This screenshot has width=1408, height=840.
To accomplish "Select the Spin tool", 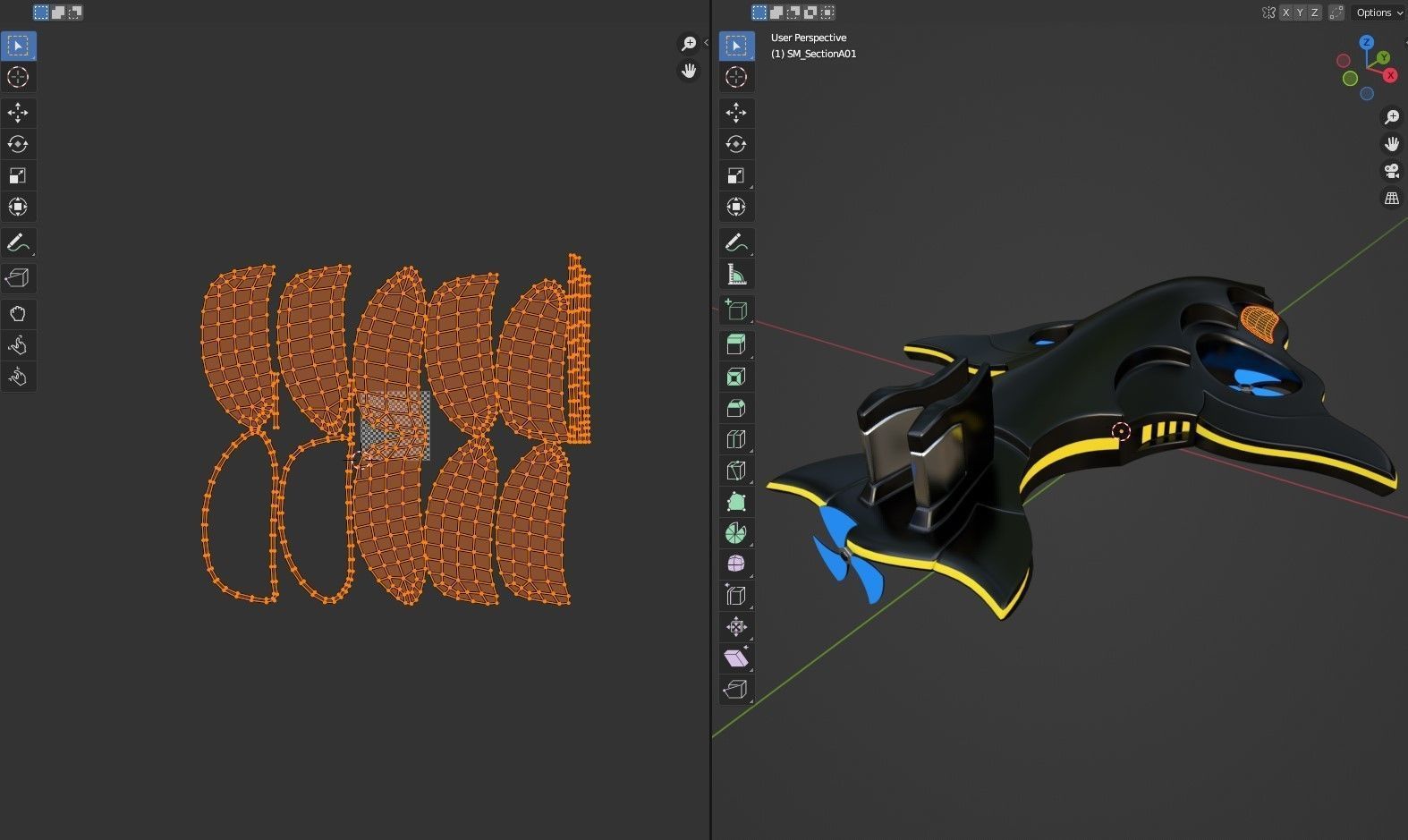I will (x=736, y=533).
